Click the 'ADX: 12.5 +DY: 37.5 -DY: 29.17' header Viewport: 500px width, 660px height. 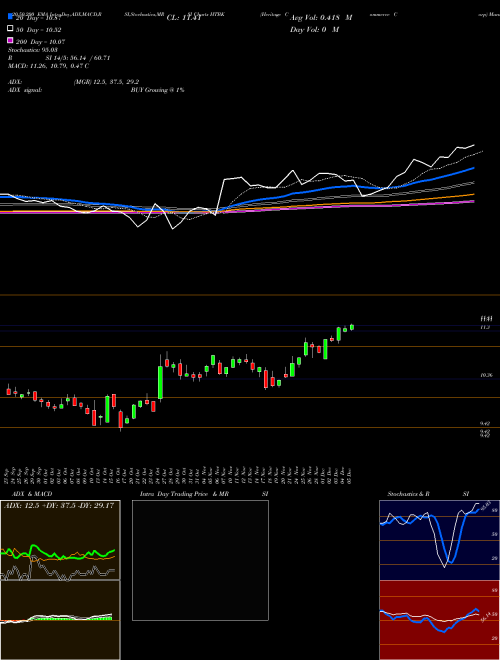coord(59,505)
